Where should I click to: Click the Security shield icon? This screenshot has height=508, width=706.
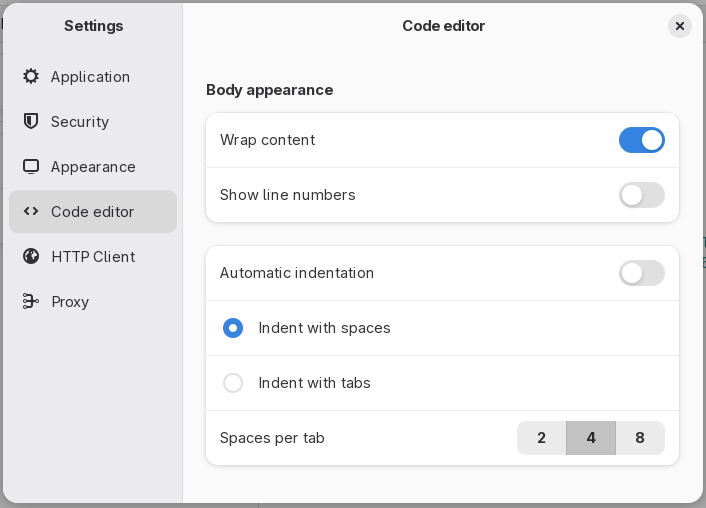[31, 121]
